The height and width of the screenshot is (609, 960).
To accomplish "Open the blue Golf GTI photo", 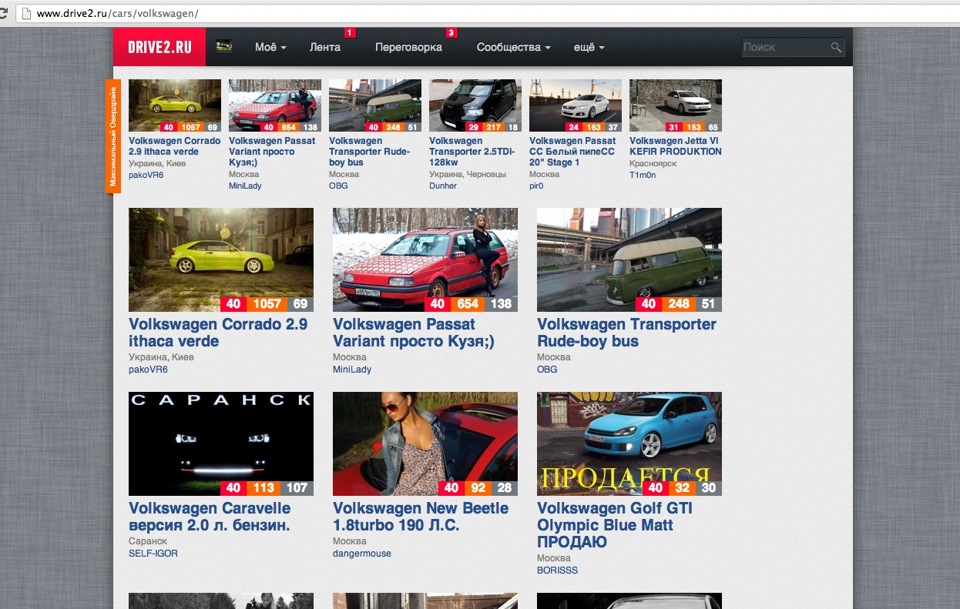I will 629,444.
